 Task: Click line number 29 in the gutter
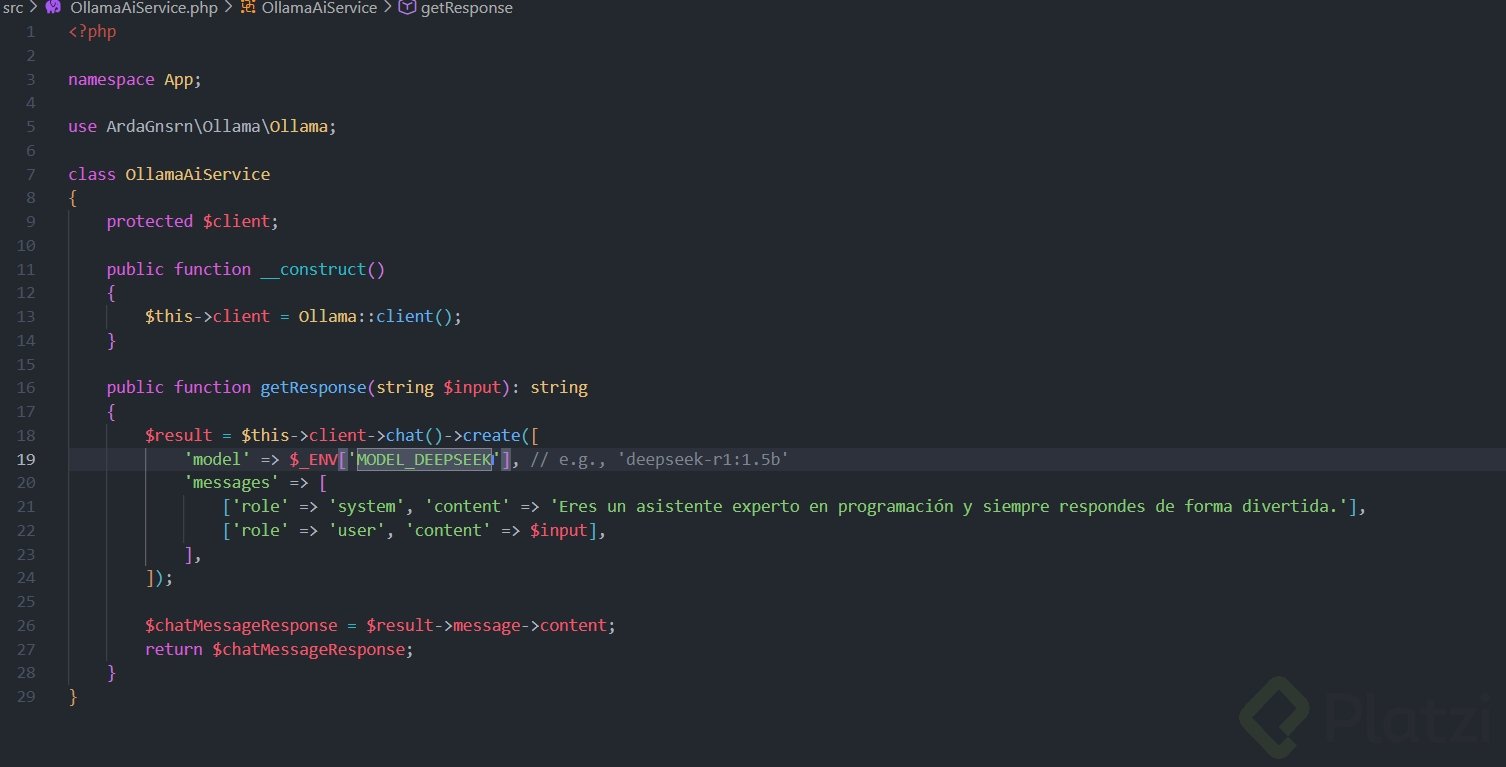[27, 697]
